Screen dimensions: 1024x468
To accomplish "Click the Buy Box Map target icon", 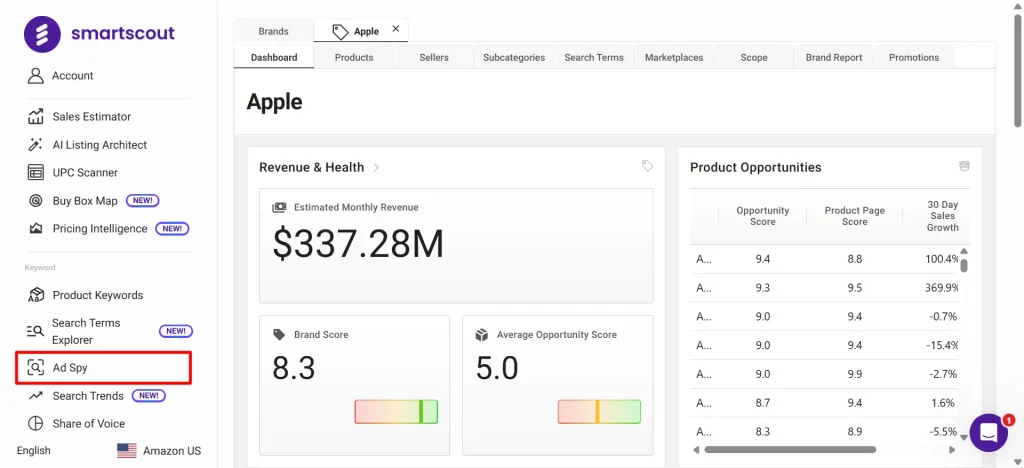I will (x=35, y=201).
